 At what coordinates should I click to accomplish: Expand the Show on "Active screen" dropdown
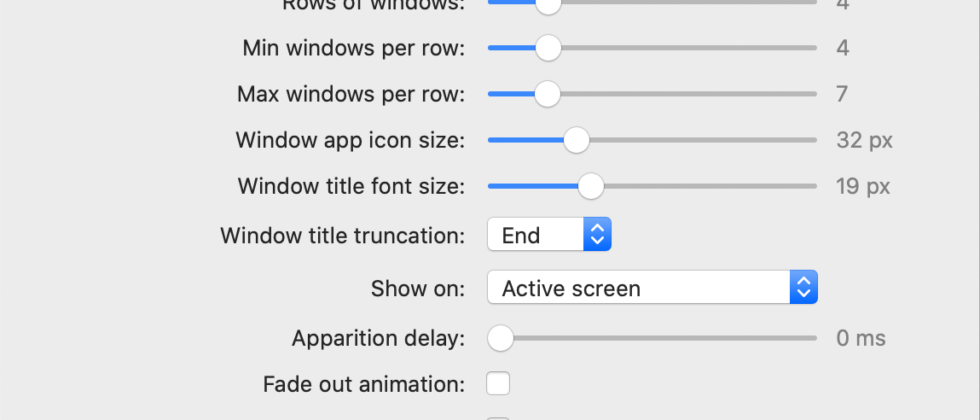point(652,288)
